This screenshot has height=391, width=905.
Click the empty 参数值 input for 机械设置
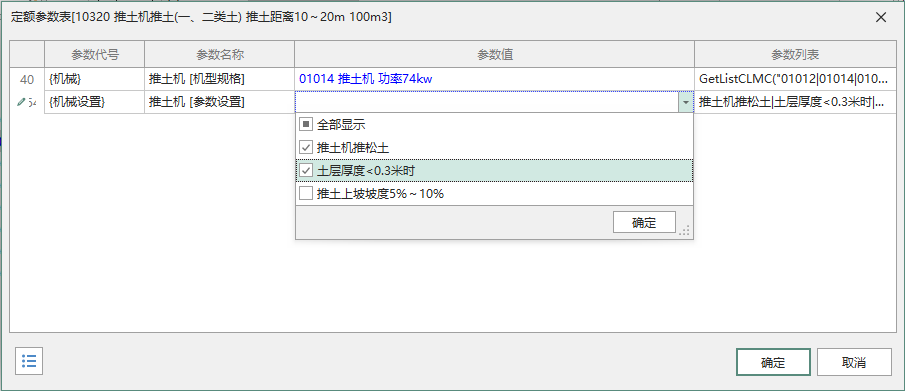[x=487, y=102]
